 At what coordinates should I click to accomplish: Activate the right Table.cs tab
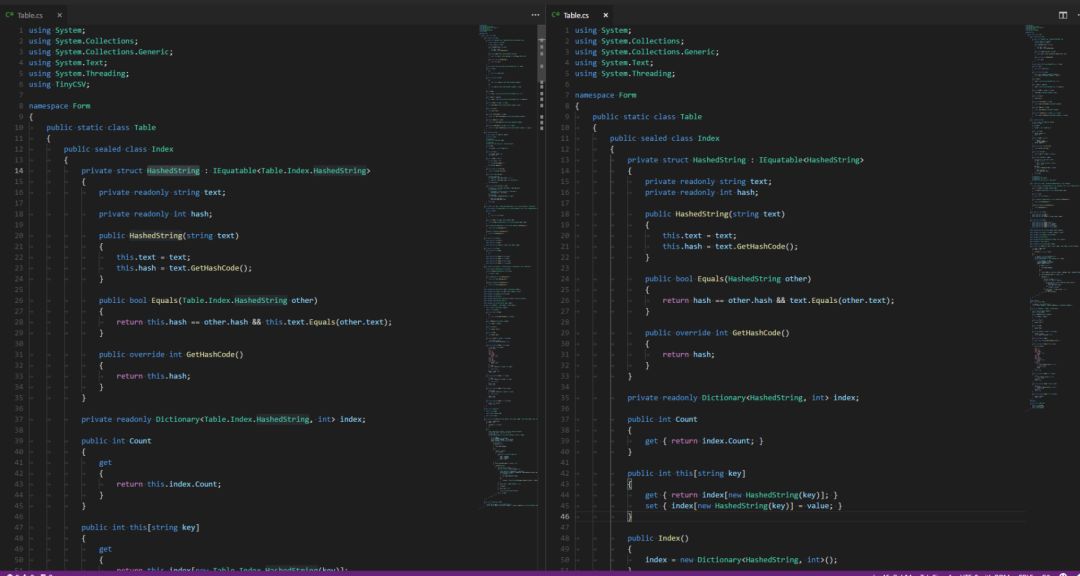(576, 15)
